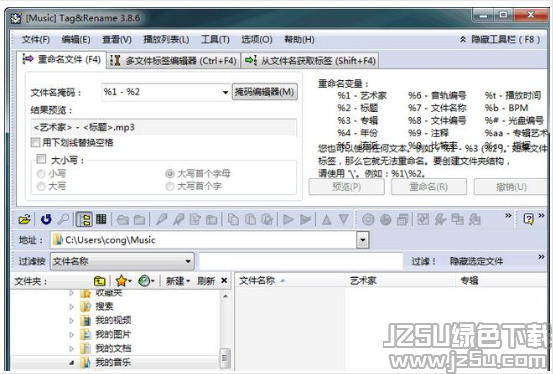This screenshot has width=553, height=374.
Task: Click the folder tree vertical scrollbar thumb
Action: (225, 358)
